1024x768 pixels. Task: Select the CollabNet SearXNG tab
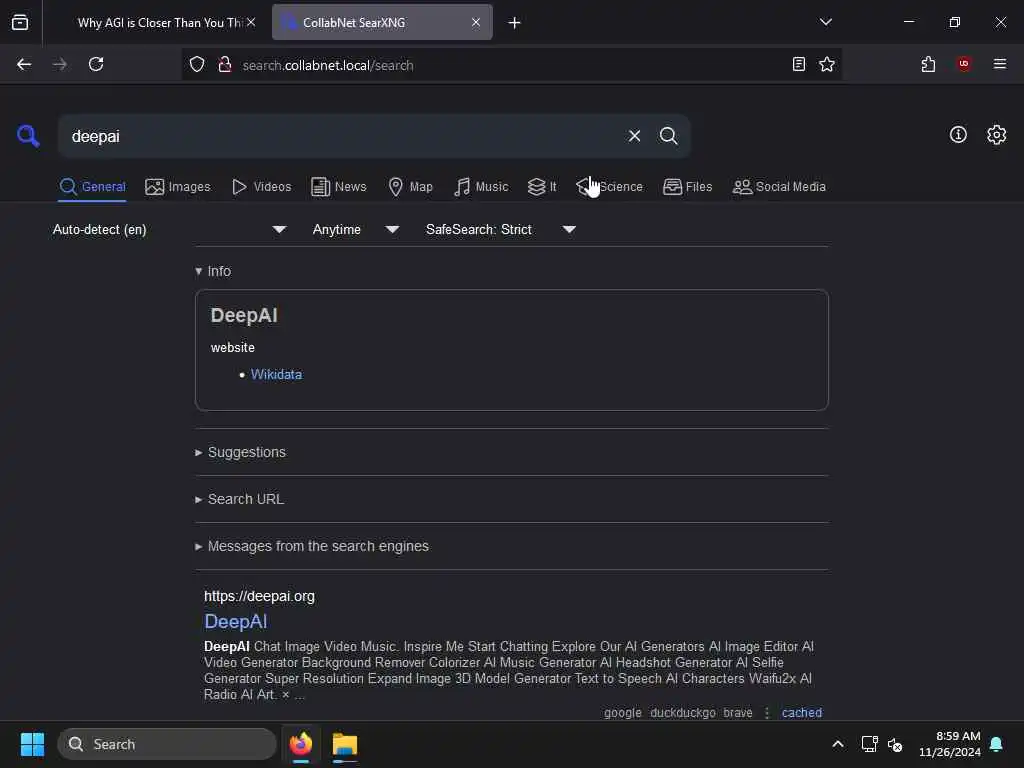click(x=382, y=22)
